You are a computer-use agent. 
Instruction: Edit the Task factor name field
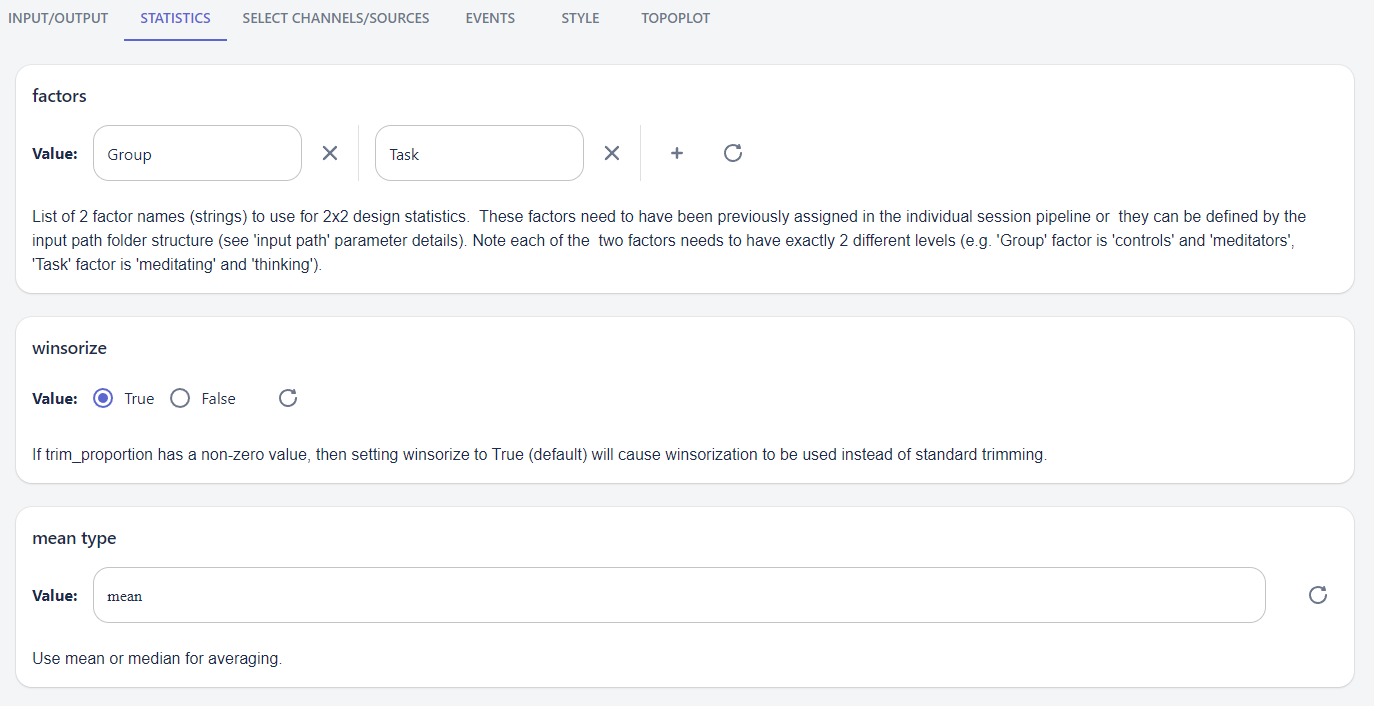479,153
